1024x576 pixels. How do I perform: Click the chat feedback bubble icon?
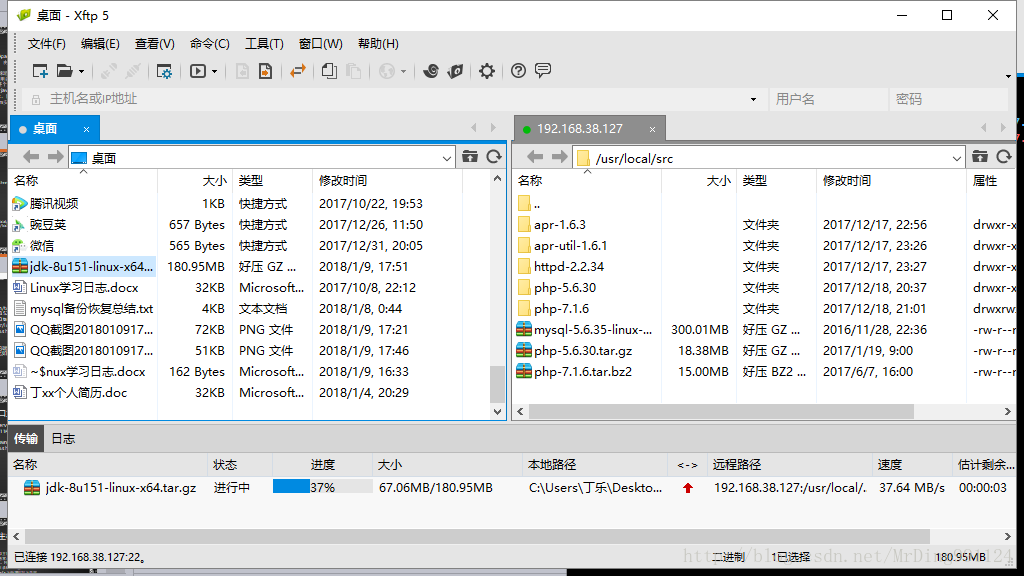tap(543, 71)
